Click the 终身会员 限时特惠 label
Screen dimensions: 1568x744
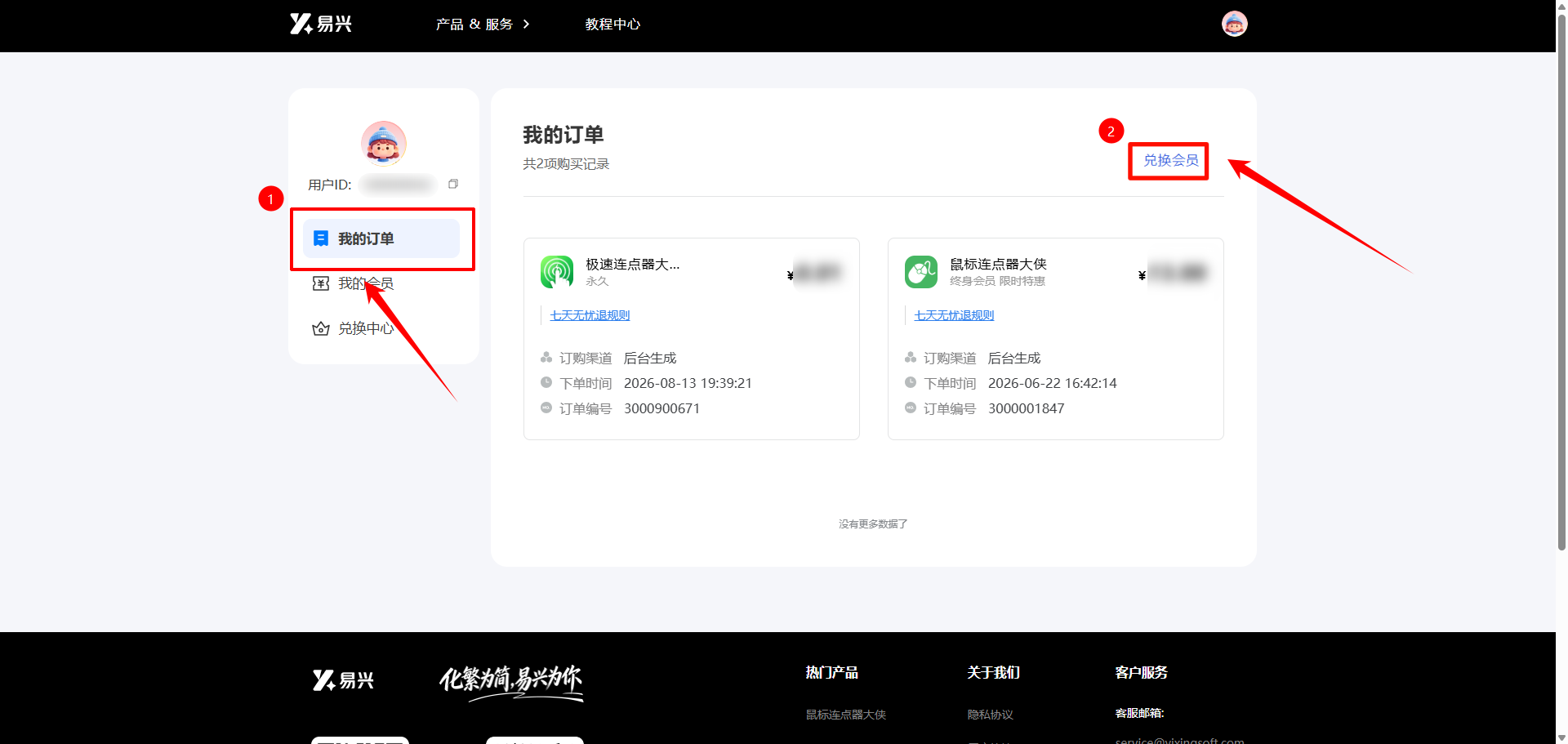pos(997,281)
